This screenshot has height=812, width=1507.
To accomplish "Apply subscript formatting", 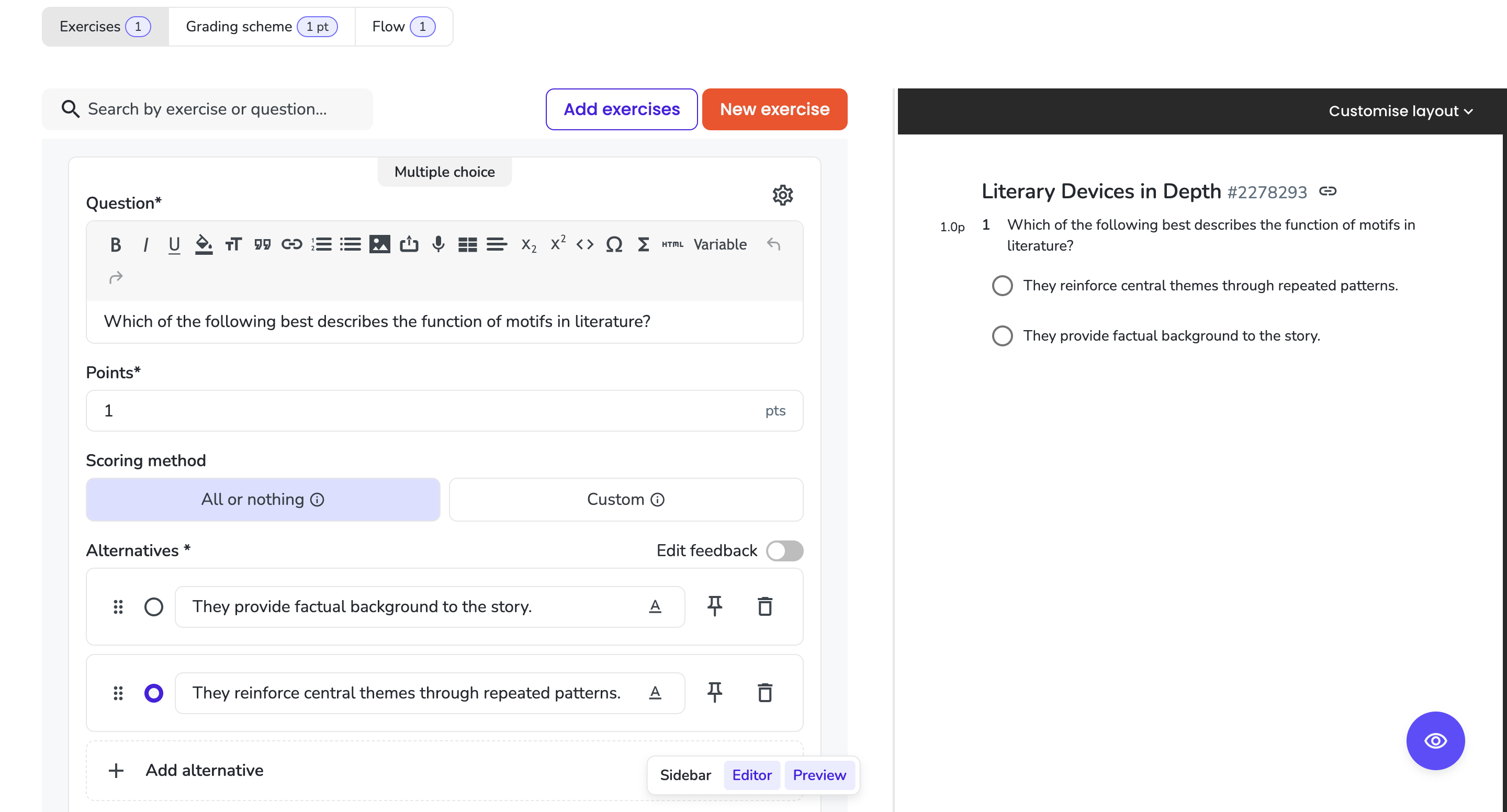I will [x=528, y=244].
